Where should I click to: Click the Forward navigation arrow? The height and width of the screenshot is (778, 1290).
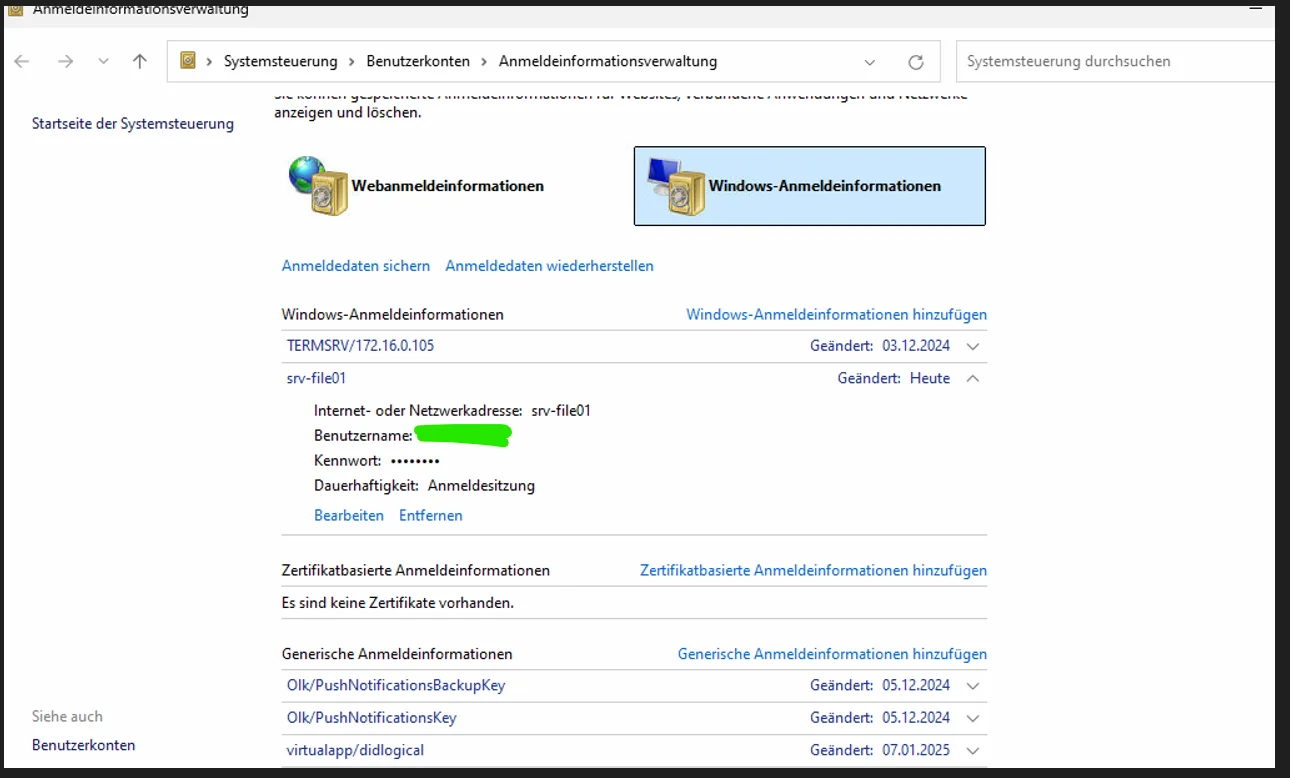point(65,61)
